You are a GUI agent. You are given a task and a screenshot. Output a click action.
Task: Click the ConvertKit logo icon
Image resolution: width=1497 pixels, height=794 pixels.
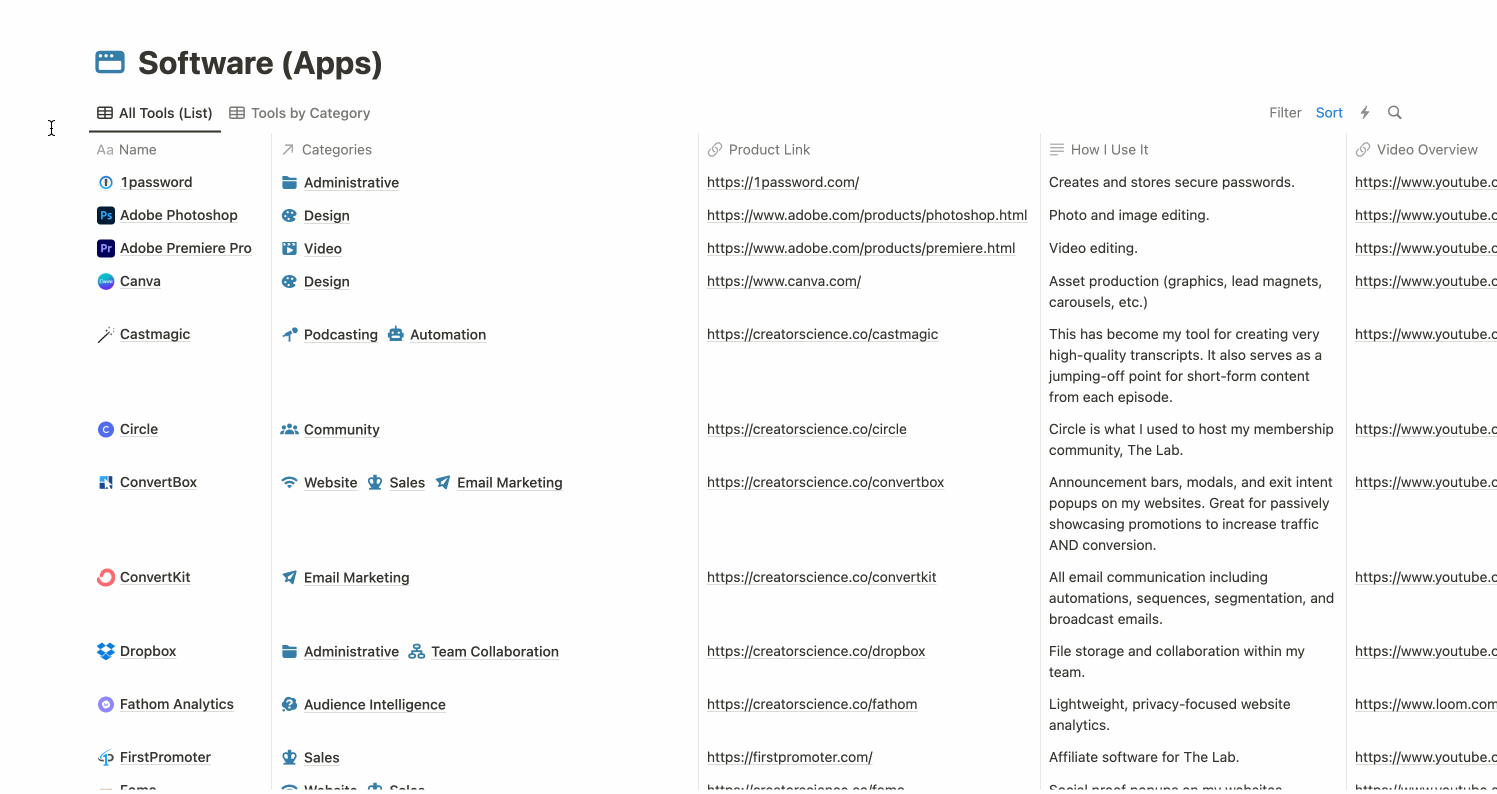pyautogui.click(x=105, y=577)
